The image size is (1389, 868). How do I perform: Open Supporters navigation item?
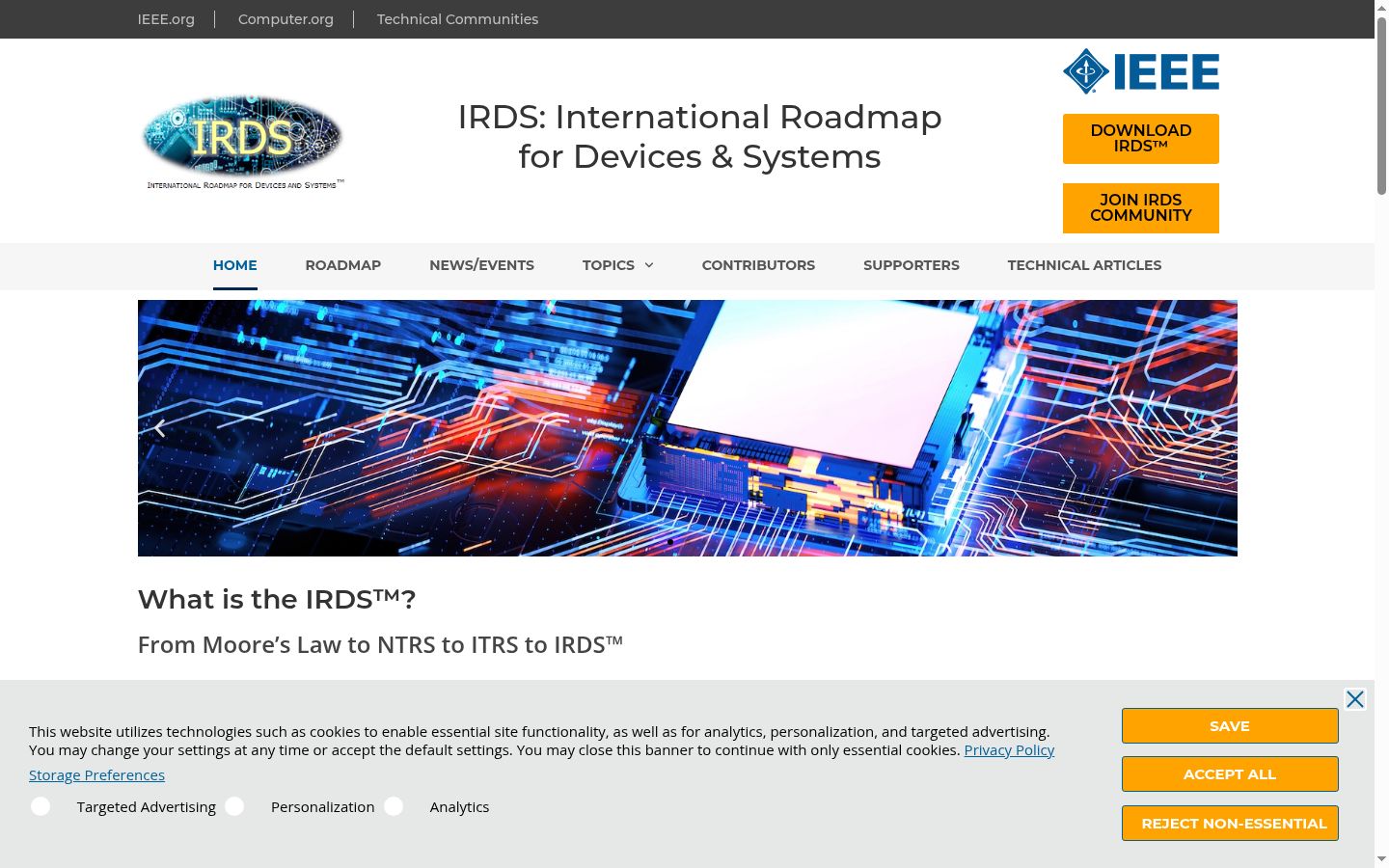[912, 265]
